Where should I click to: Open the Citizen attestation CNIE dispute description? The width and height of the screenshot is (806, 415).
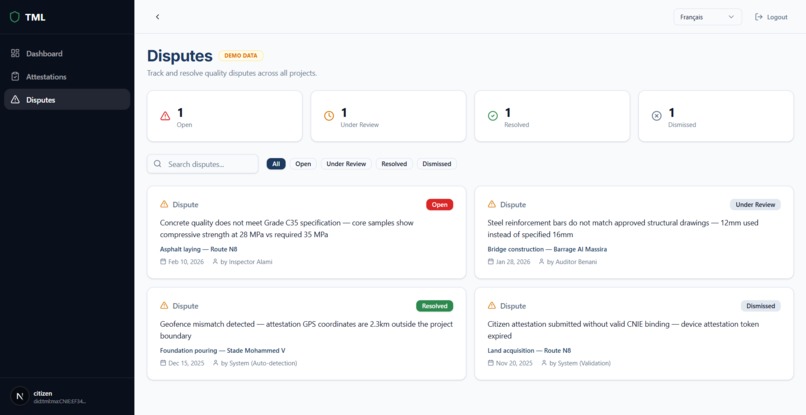tap(623, 330)
